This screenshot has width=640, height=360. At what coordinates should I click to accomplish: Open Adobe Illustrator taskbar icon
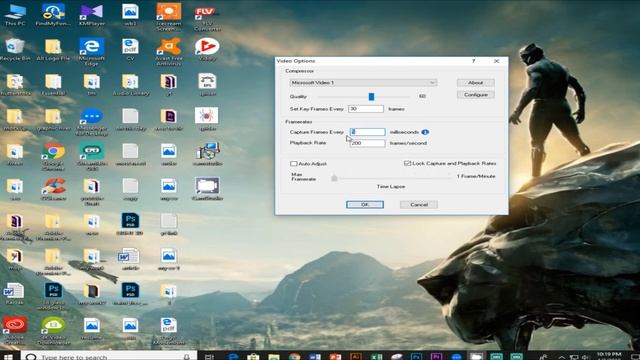point(356,356)
